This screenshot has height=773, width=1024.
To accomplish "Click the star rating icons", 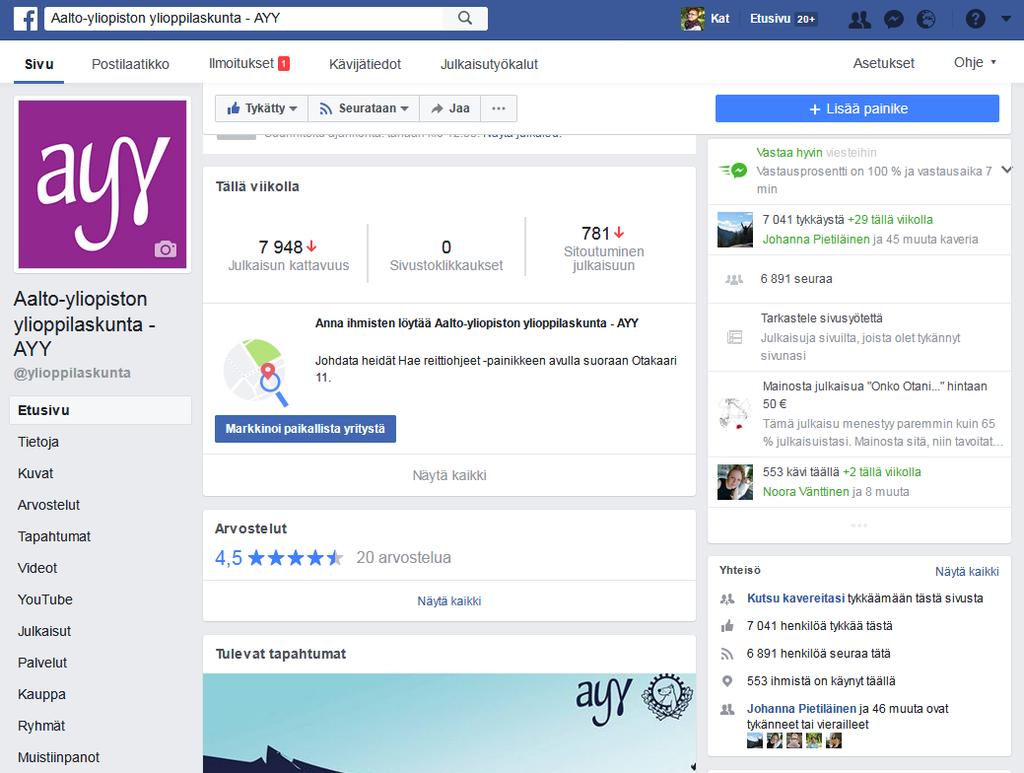I will pyautogui.click(x=295, y=558).
